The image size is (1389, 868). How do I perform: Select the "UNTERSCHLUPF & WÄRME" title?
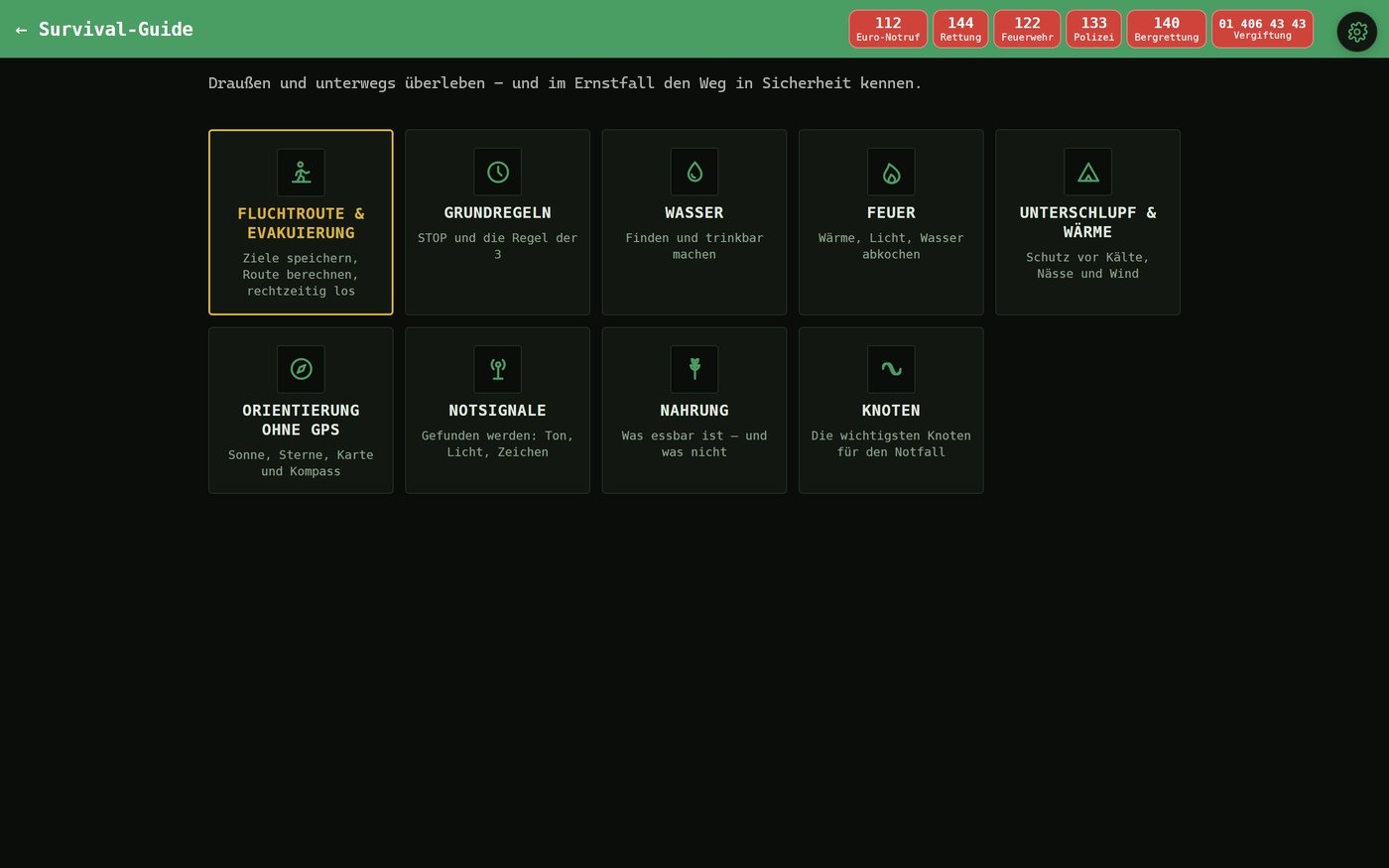tap(1087, 222)
